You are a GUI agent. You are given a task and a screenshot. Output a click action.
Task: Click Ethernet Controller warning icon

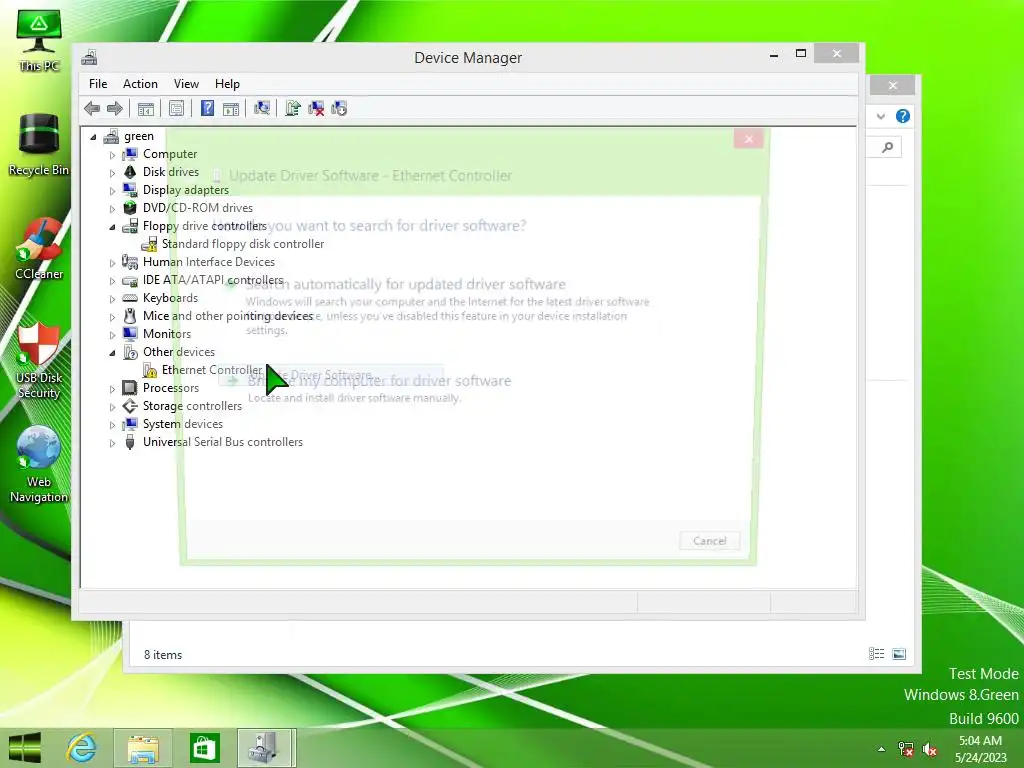pos(150,370)
